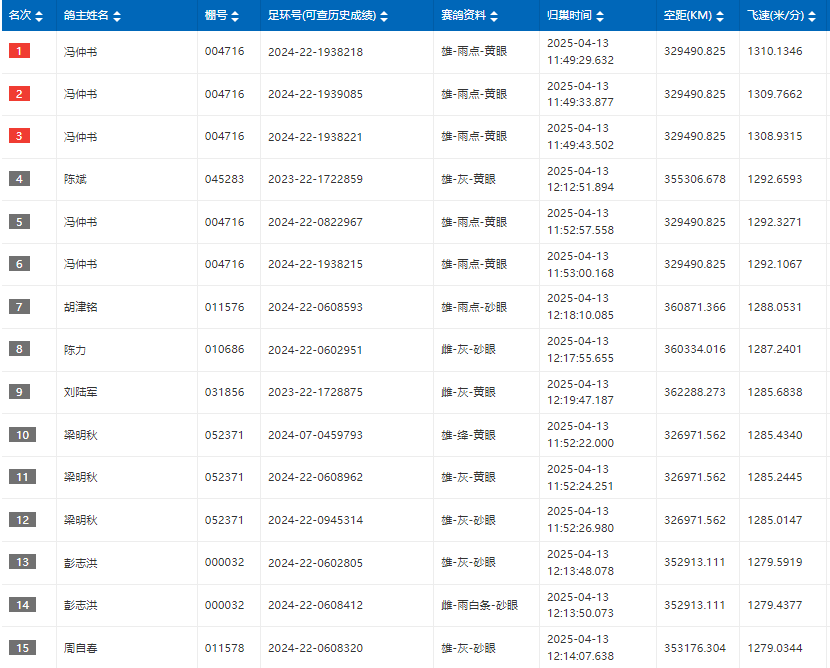
Task: Click the red rank 1 badge
Action: (x=19, y=51)
